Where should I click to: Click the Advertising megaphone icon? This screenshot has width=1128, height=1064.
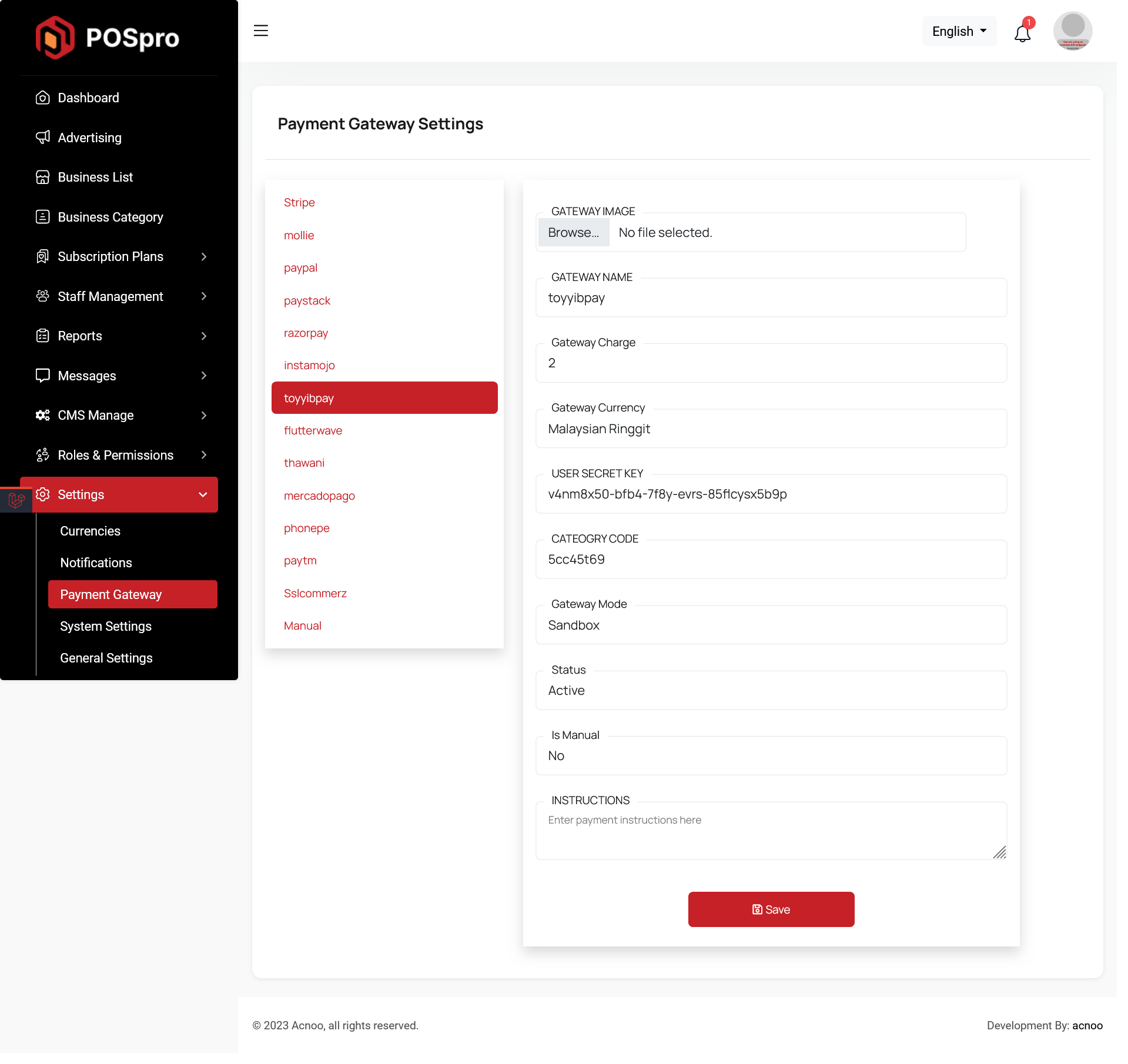[x=42, y=138]
